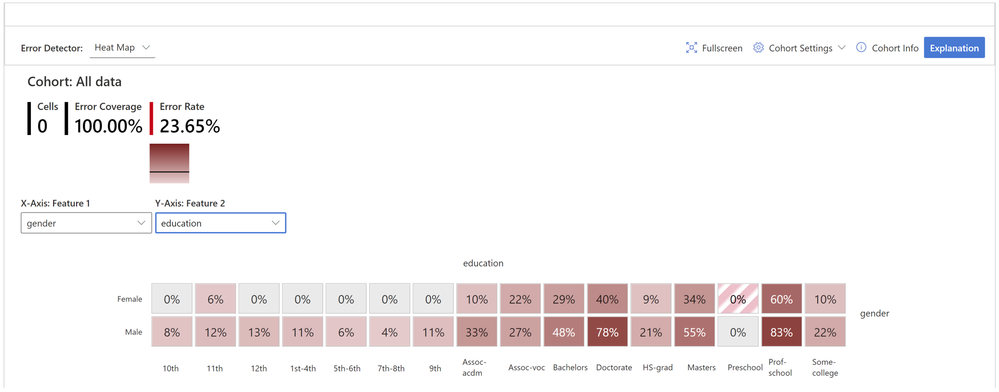Select Male 9th cell showing 11%
Viewport: 999px width, 392px height.
click(433, 331)
